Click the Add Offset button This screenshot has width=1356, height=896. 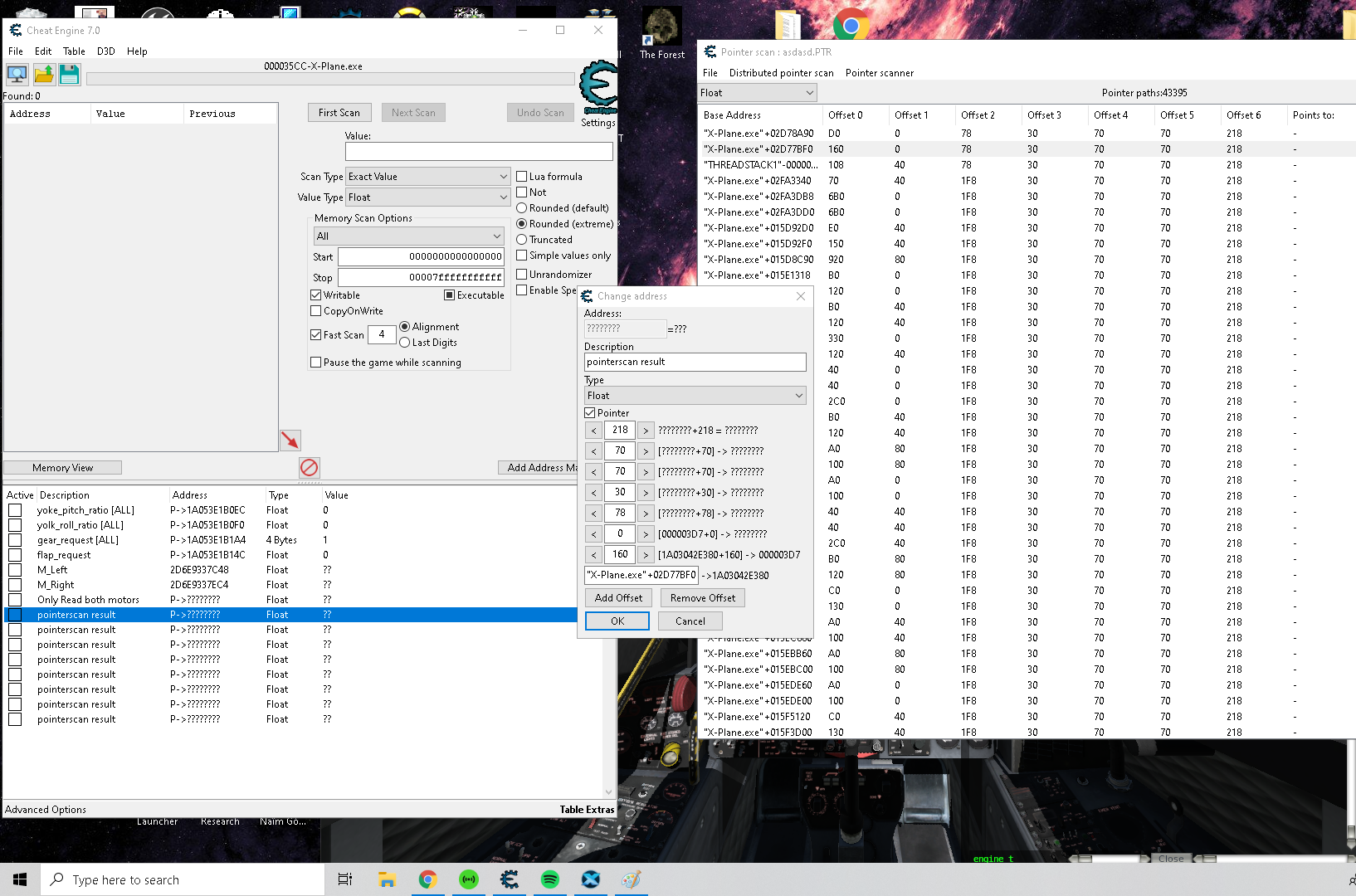(x=618, y=598)
